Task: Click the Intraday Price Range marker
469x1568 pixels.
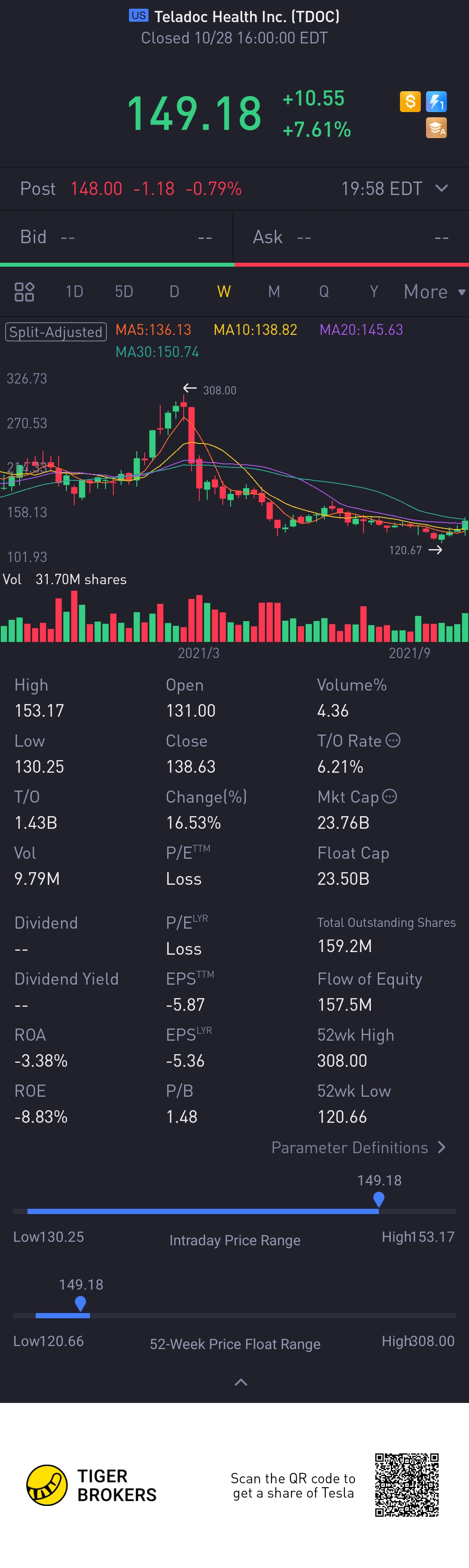Action: coord(378,1199)
